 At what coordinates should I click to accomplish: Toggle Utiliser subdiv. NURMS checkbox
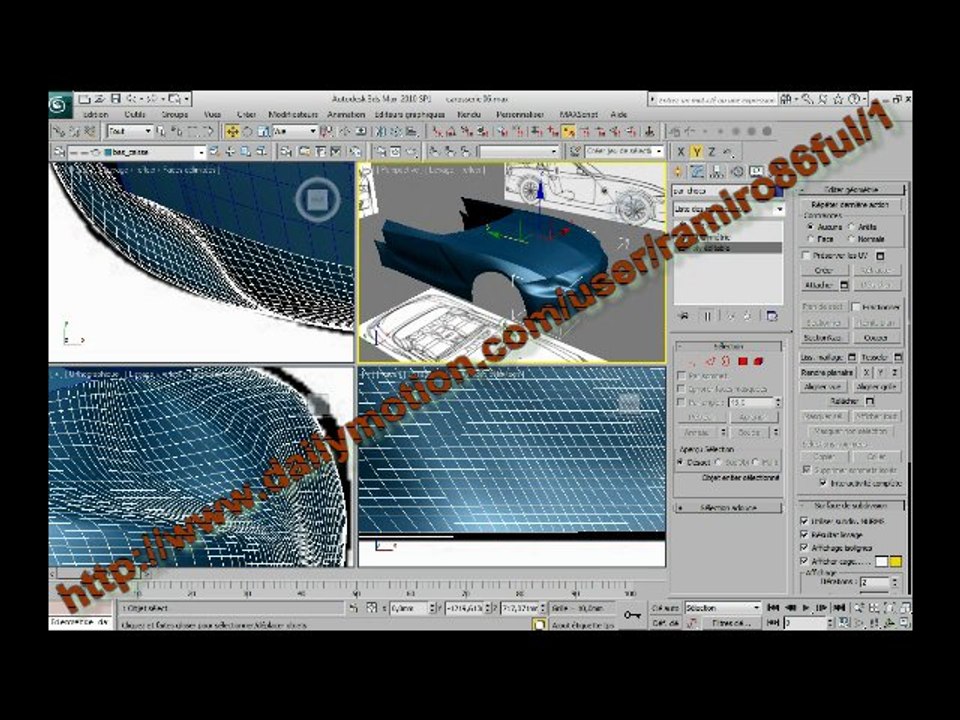tap(804, 521)
